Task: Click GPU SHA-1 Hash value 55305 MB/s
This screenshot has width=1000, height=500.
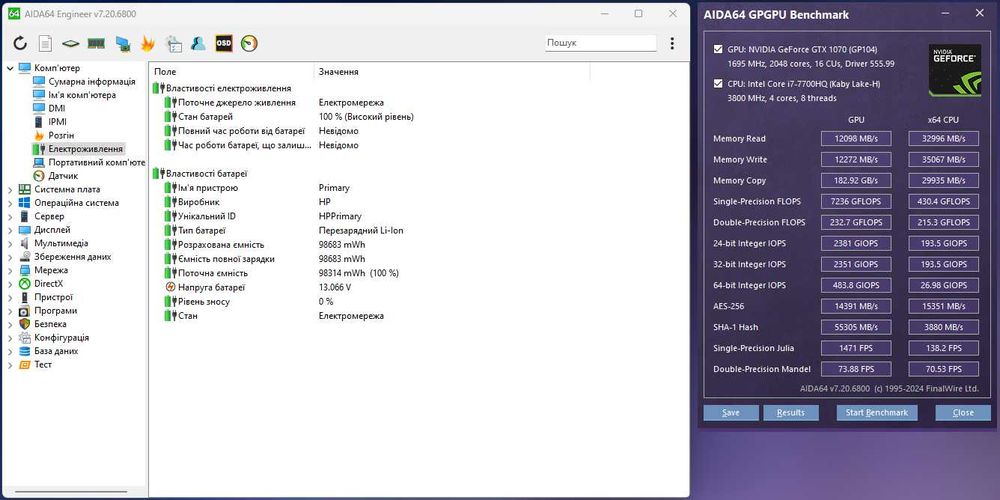Action: (856, 327)
